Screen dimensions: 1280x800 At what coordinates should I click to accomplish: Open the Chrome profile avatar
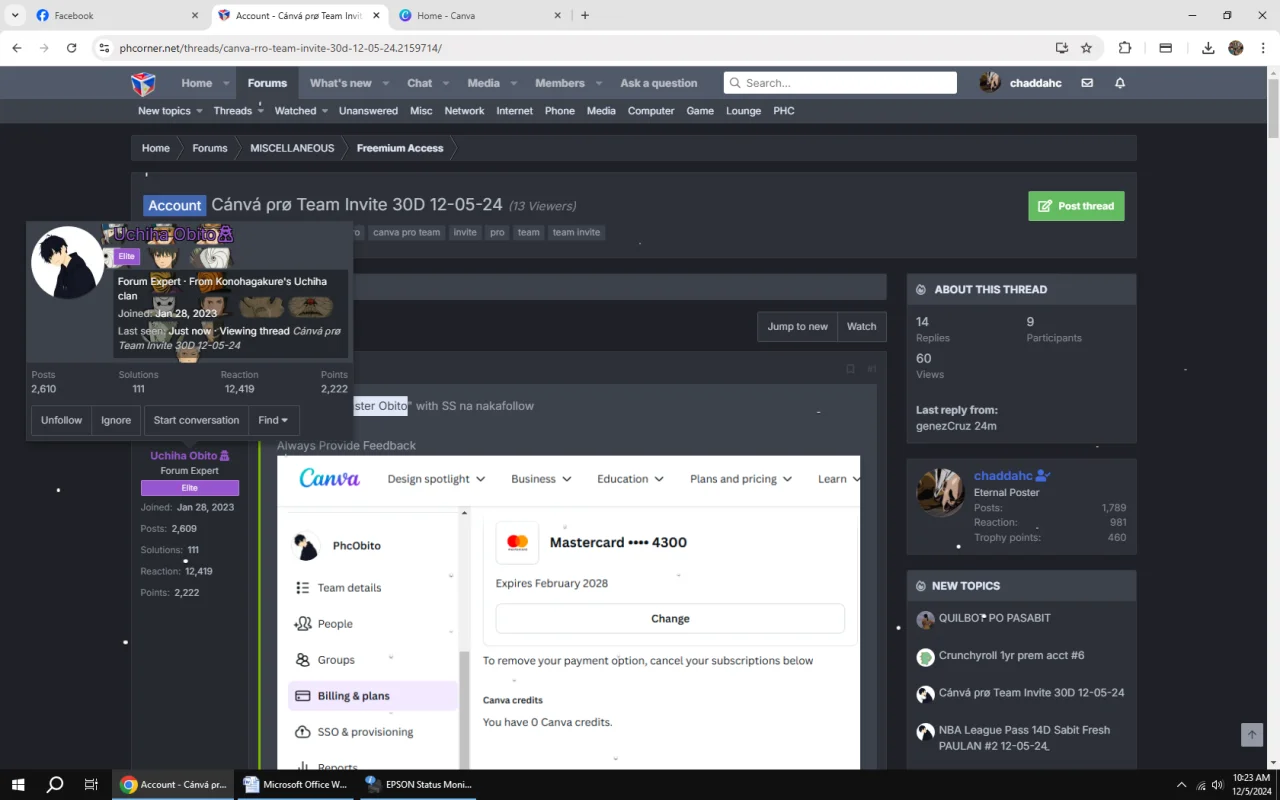click(1236, 47)
